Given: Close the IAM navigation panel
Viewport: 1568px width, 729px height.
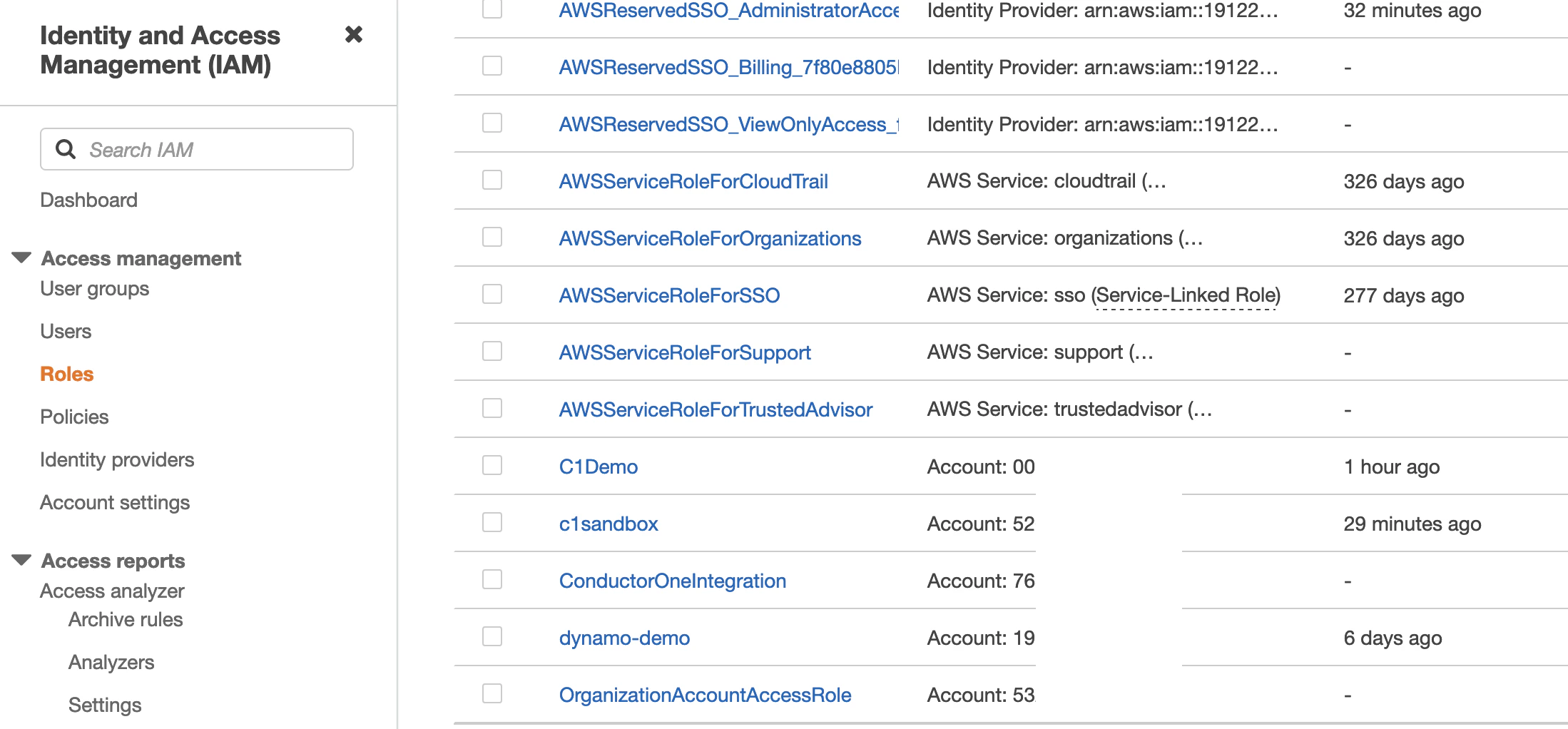Looking at the screenshot, I should point(354,34).
